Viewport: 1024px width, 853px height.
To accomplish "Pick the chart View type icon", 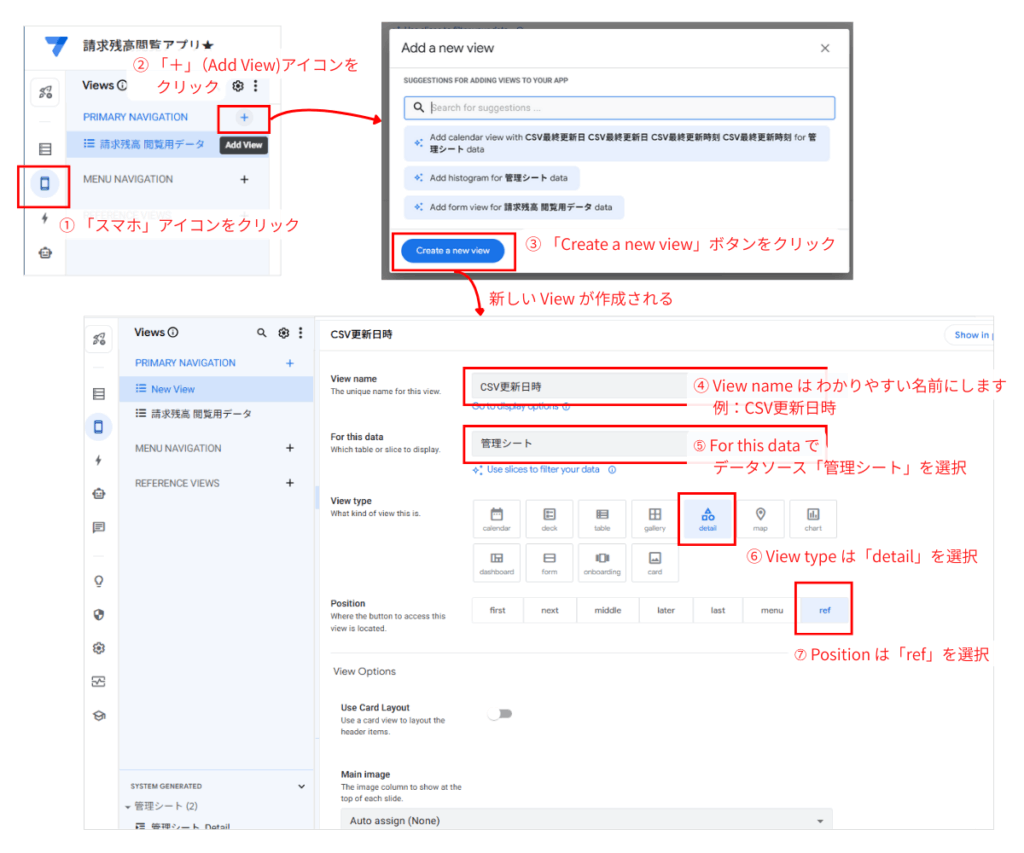I will click(813, 518).
